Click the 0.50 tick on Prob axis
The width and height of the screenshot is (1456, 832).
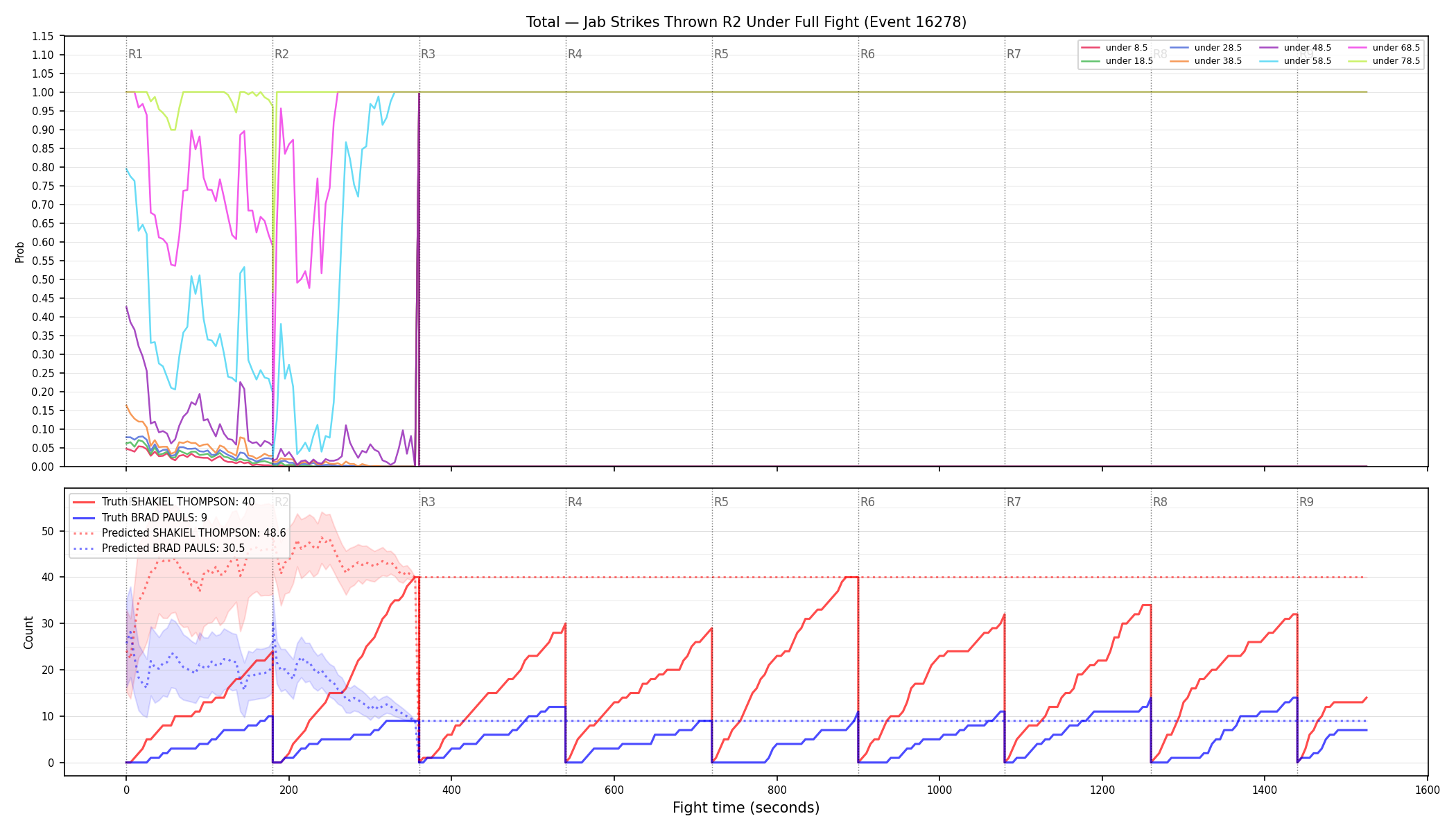click(43, 279)
